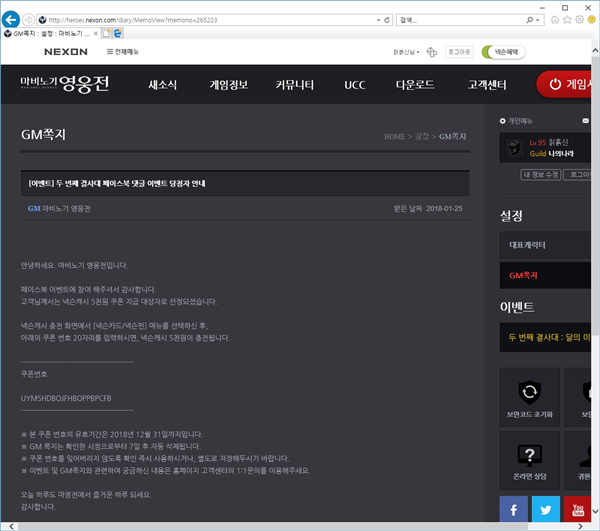Click the smiley feedback icon
600x531 pixels.
coord(592,20)
